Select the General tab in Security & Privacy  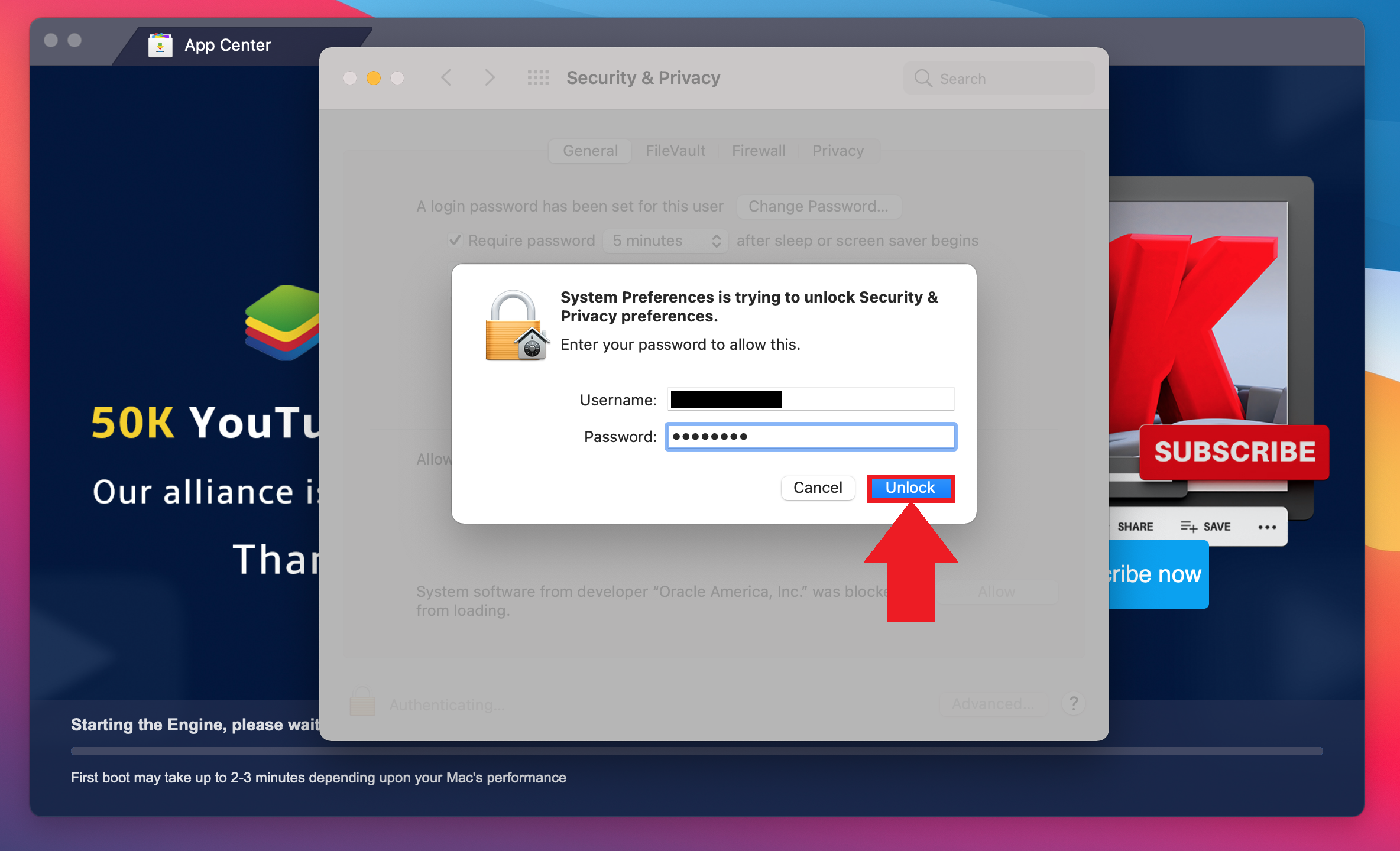(x=590, y=150)
